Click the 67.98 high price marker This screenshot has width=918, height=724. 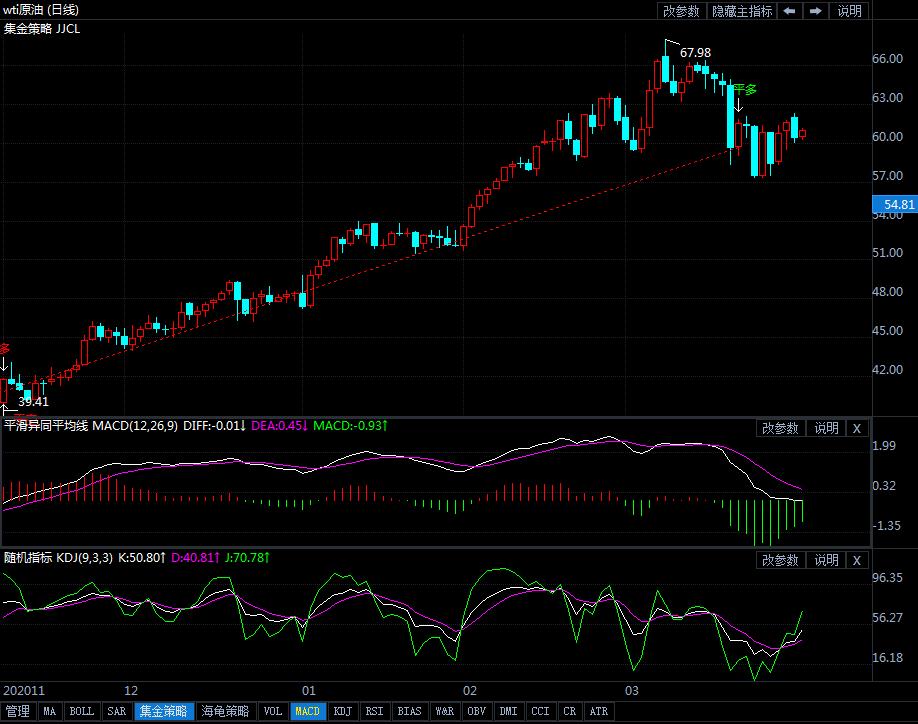click(x=694, y=52)
